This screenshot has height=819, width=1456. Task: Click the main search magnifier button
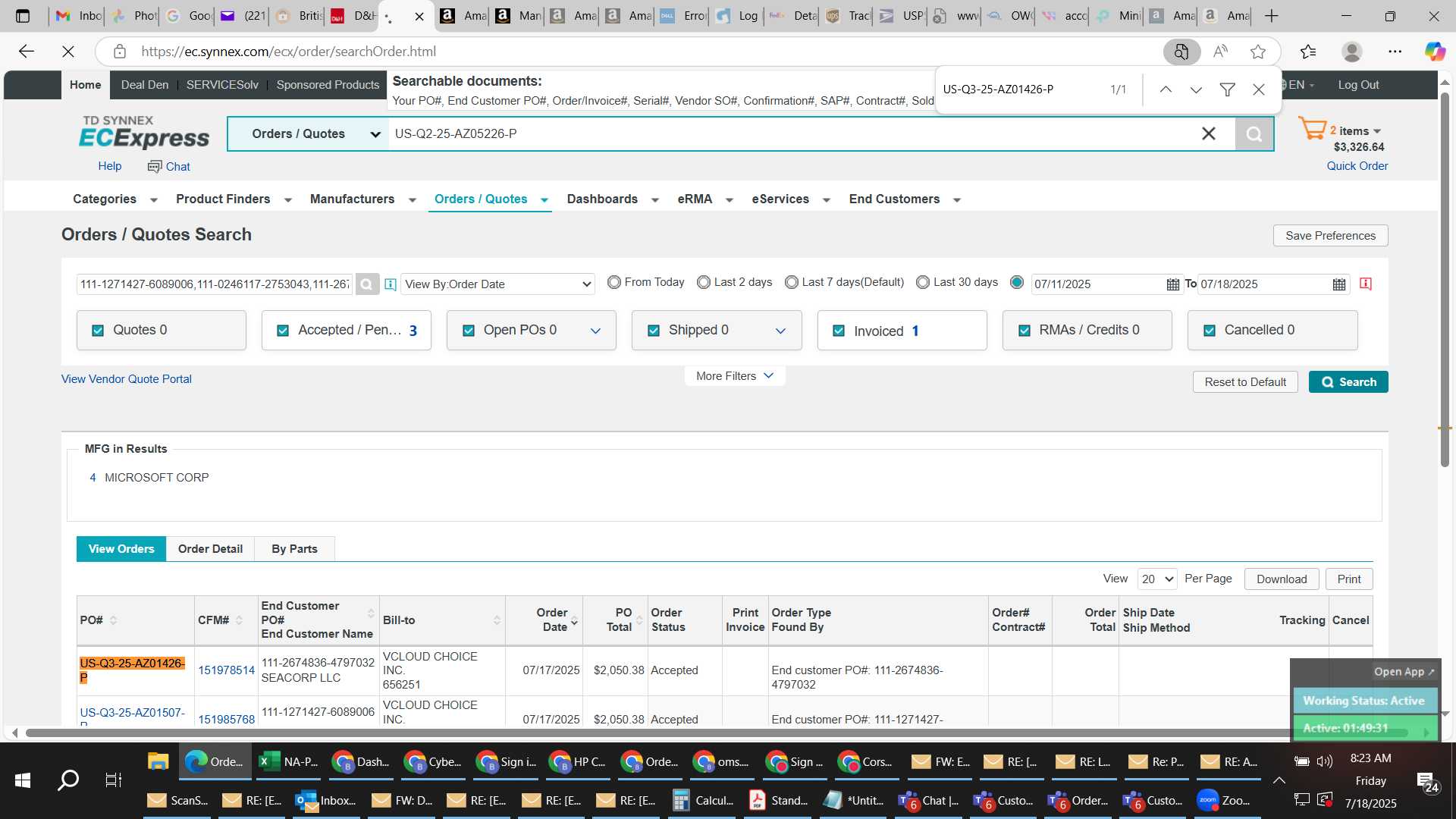pos(1254,134)
